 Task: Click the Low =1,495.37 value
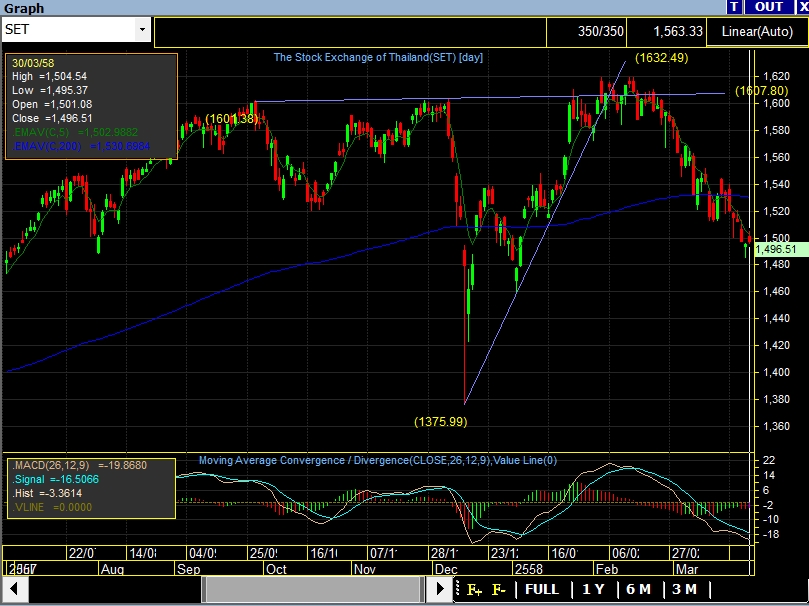tap(50, 90)
